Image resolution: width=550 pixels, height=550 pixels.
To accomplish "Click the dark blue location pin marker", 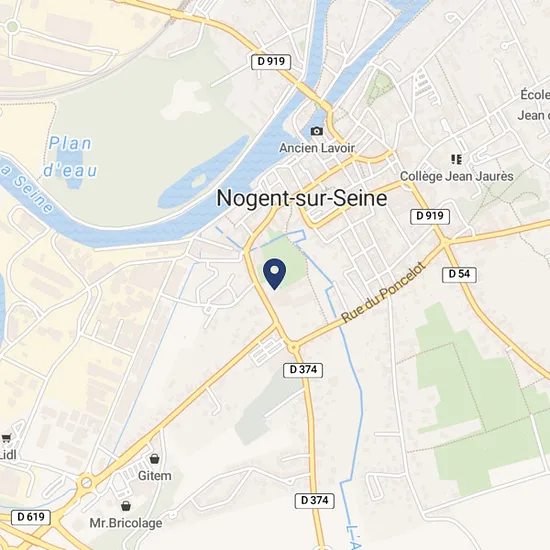I will point(274,274).
